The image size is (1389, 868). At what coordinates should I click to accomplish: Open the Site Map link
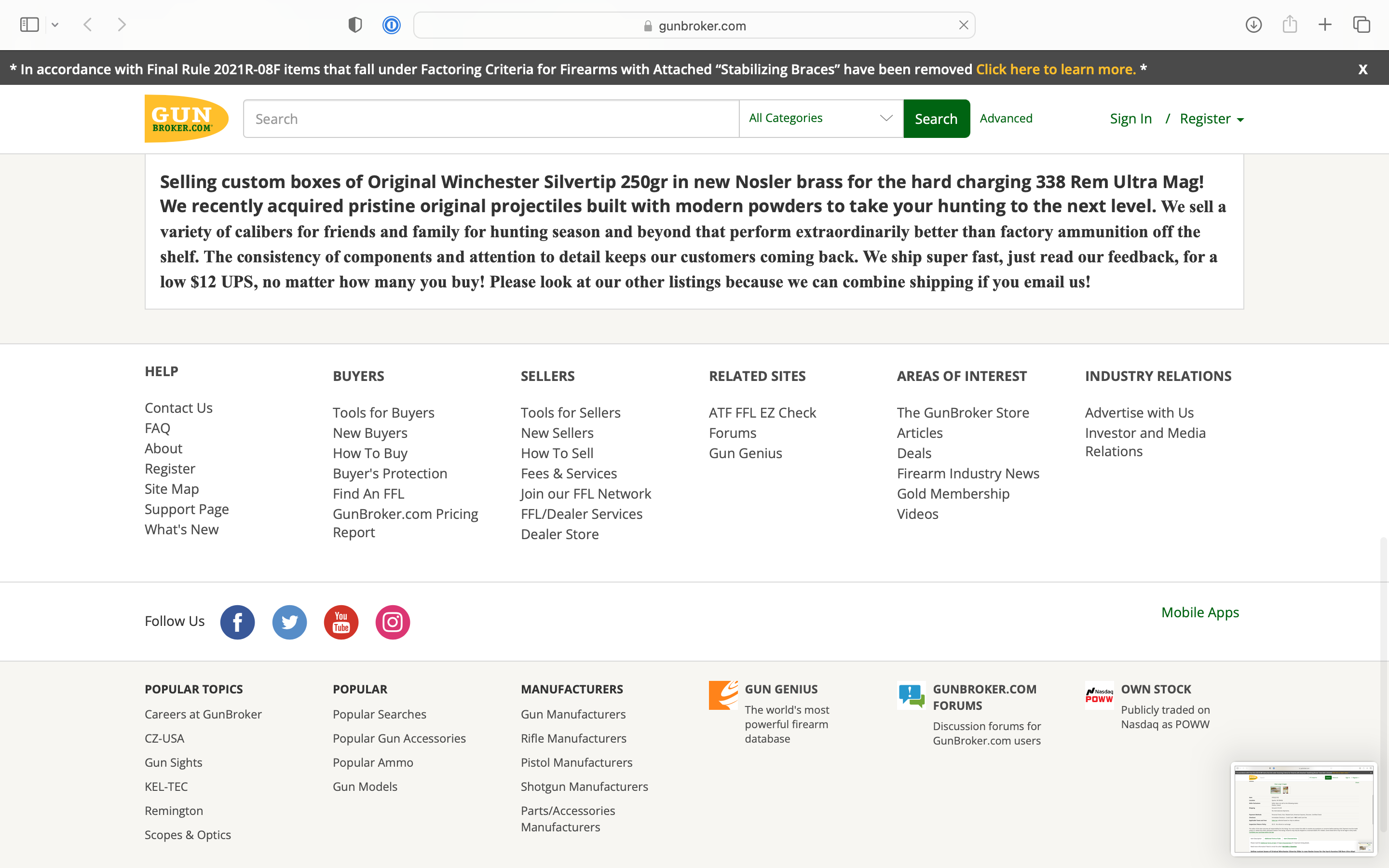click(x=172, y=489)
